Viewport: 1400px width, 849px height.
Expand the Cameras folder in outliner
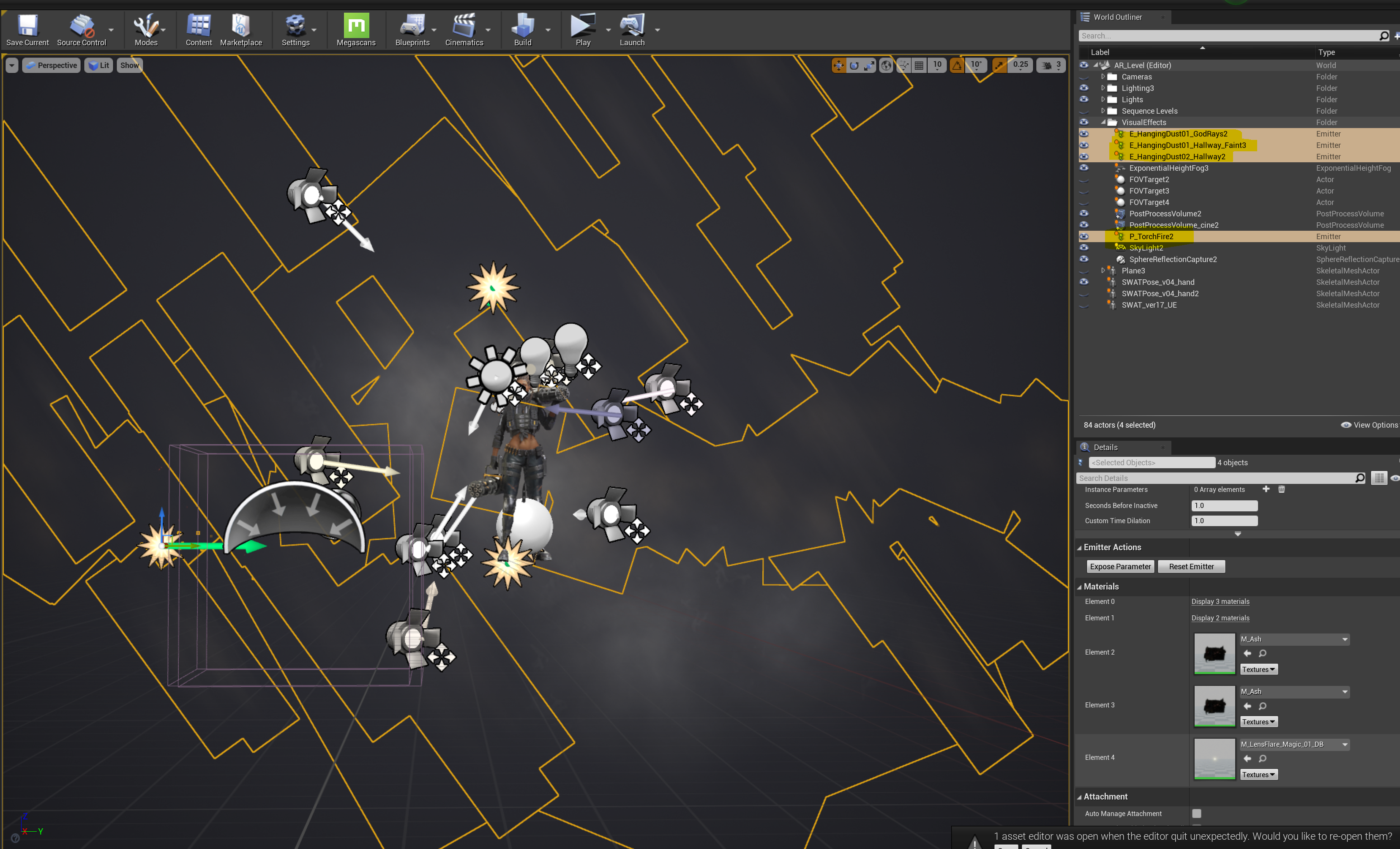(1103, 77)
